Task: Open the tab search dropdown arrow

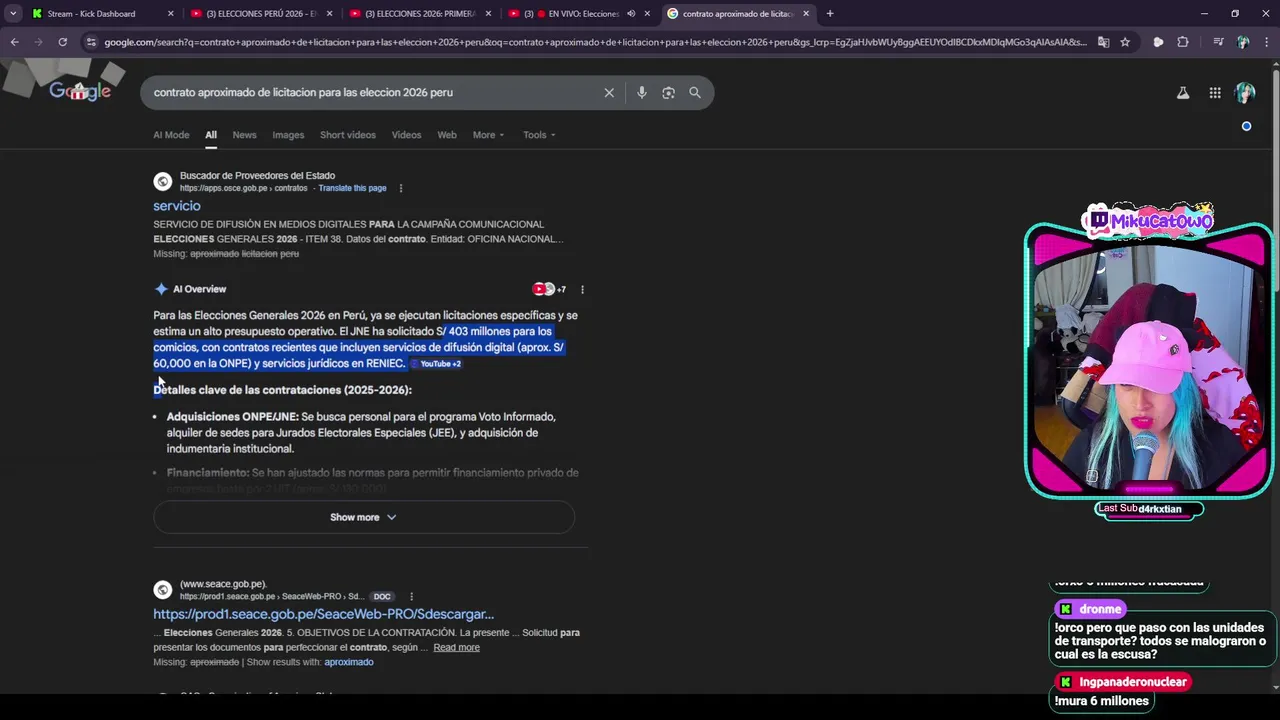Action: (x=13, y=14)
